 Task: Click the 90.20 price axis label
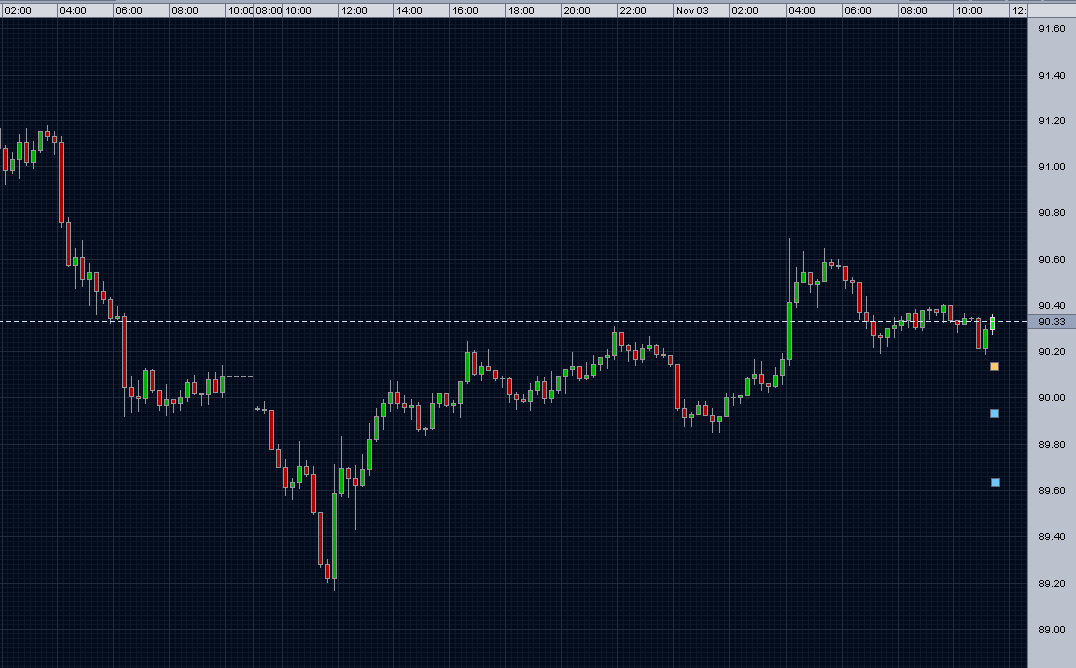point(1051,351)
